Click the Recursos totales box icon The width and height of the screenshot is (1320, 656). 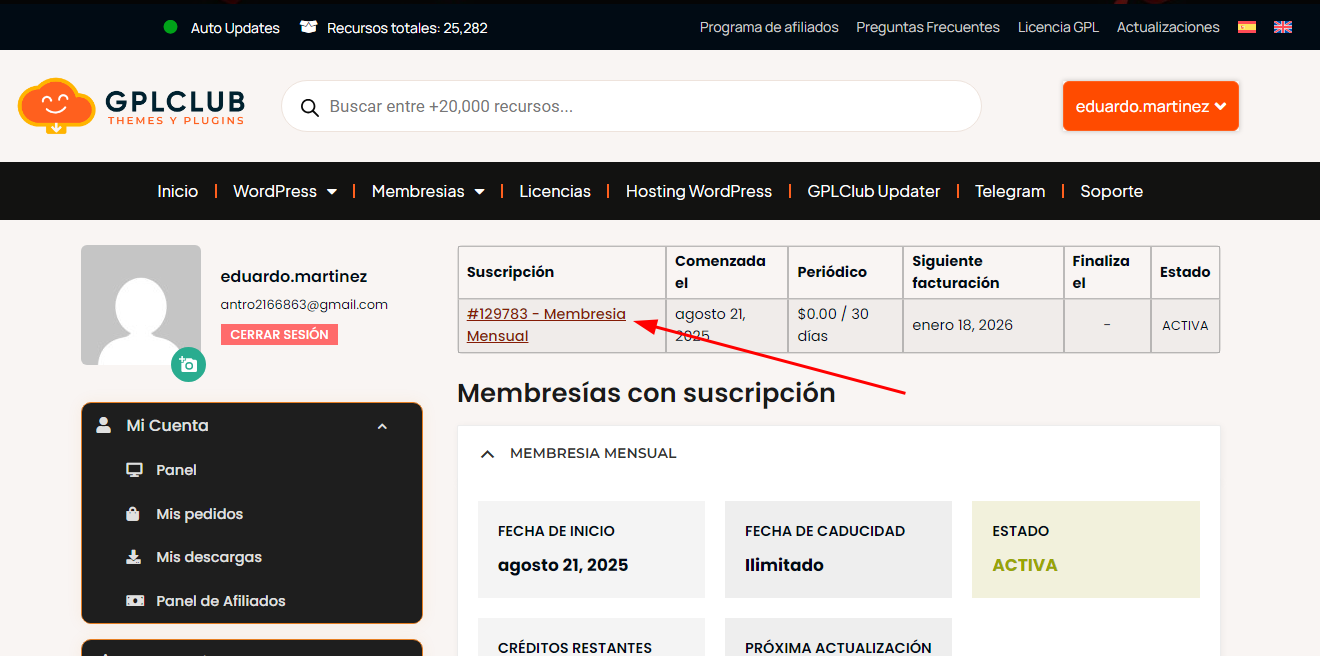point(309,27)
